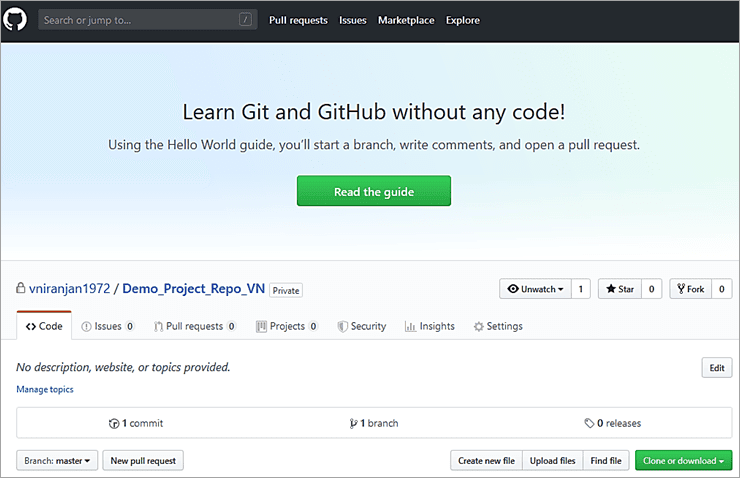The height and width of the screenshot is (478, 740).
Task: Click the GitHub Octocat logo
Action: tap(15, 20)
